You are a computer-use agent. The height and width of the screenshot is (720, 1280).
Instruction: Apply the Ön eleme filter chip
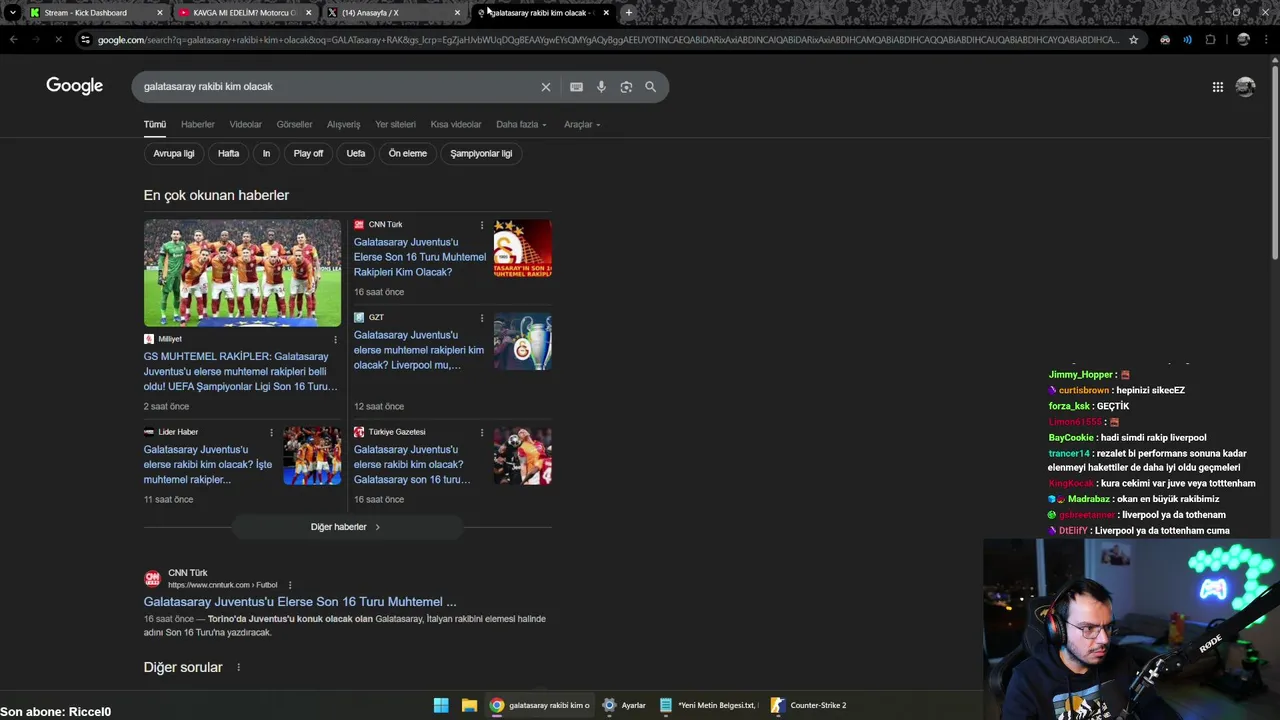pos(408,154)
